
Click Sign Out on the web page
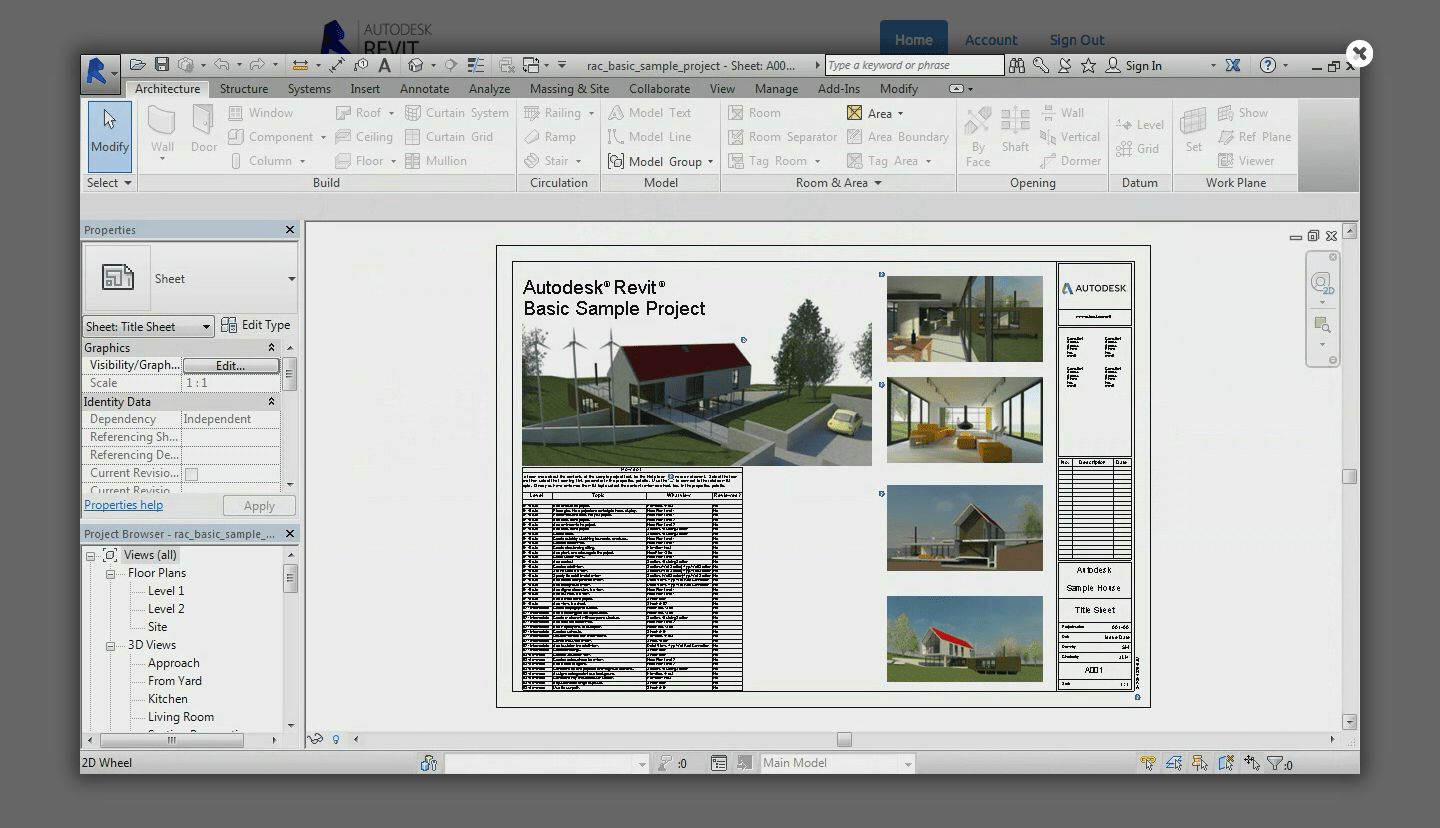(1077, 40)
